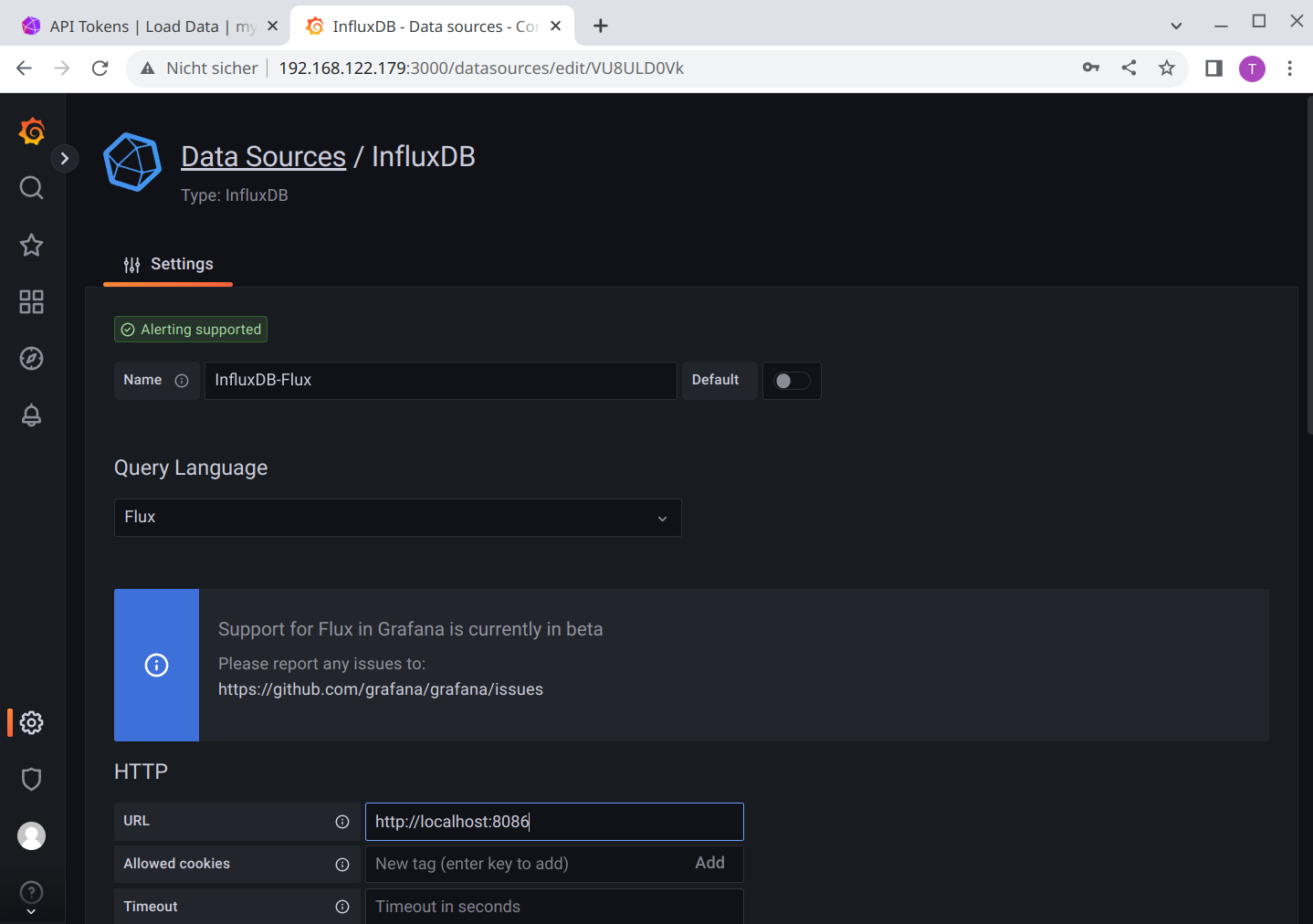Open the Chrome three-dot menu

coord(1289,68)
